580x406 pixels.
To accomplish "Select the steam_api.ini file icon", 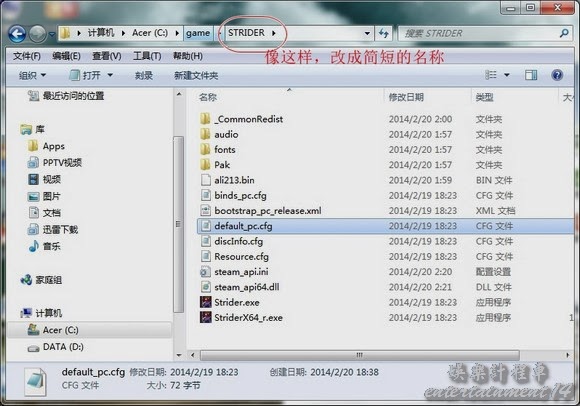I will [205, 272].
